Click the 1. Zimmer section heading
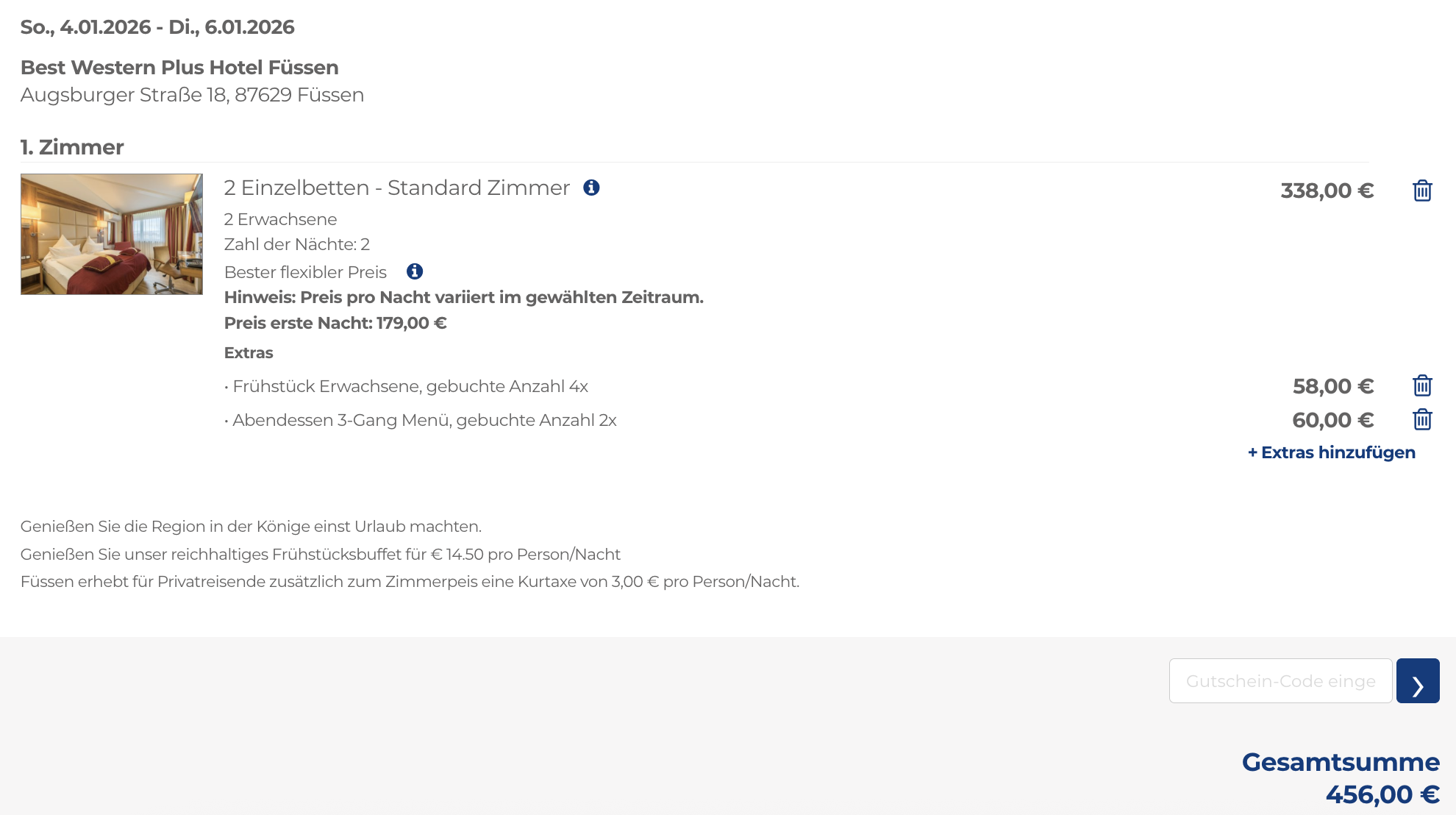This screenshot has height=815, width=1456. (x=72, y=147)
